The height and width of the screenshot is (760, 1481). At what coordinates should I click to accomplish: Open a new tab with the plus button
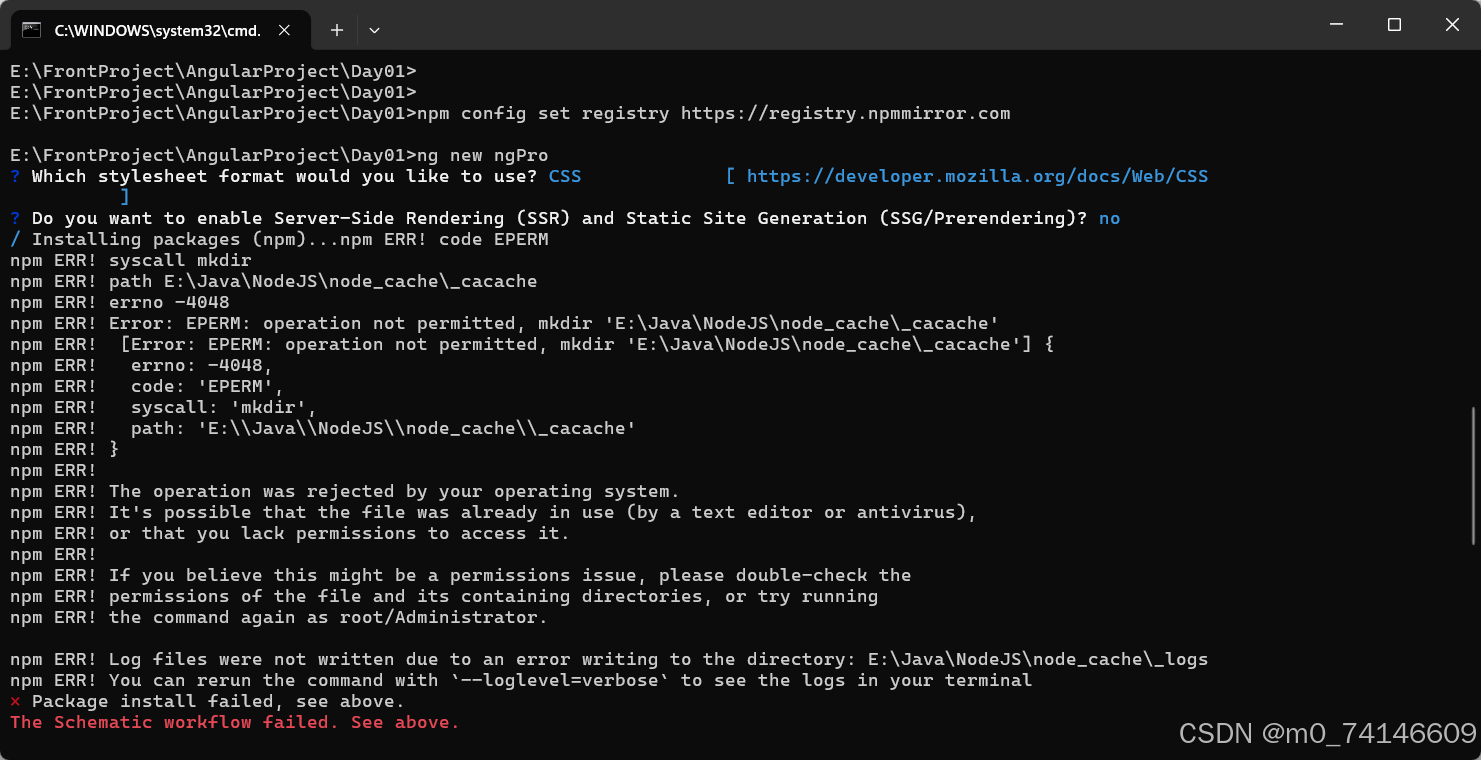[336, 30]
